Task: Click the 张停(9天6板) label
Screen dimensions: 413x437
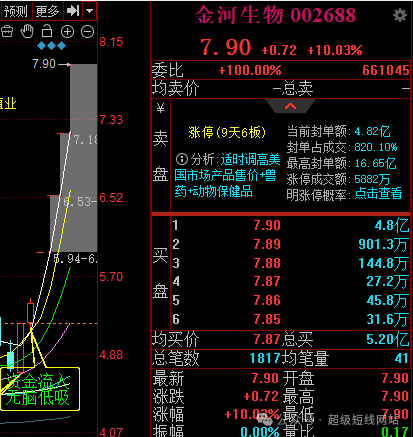Action: coord(227,132)
